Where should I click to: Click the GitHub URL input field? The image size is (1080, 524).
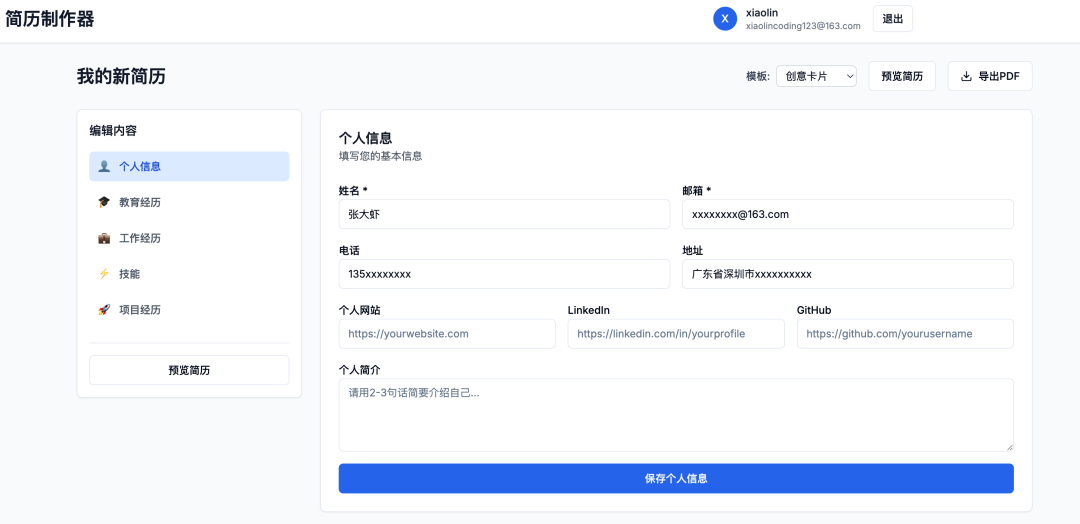pyautogui.click(x=905, y=333)
